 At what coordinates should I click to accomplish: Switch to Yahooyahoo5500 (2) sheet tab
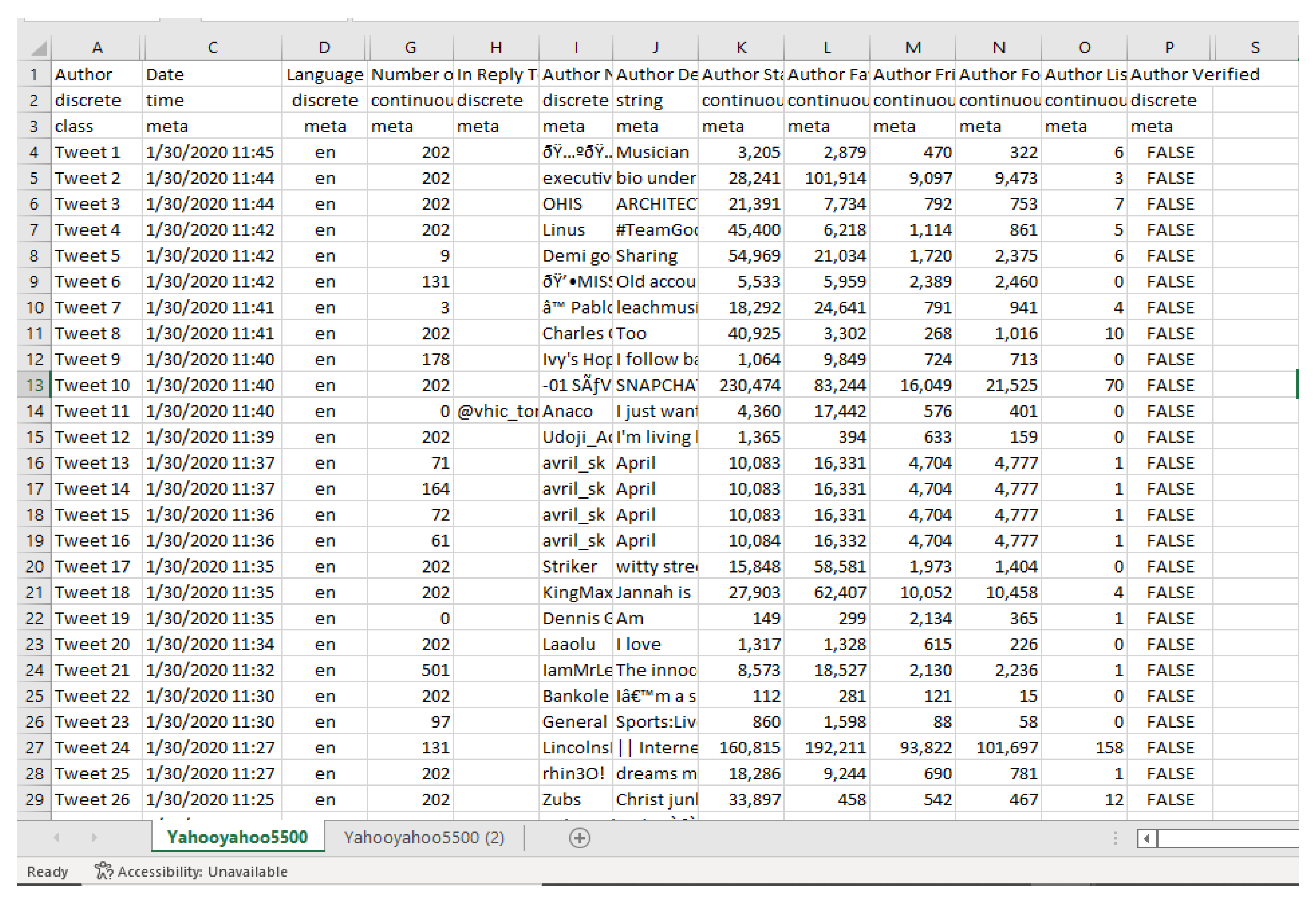pyautogui.click(x=424, y=837)
